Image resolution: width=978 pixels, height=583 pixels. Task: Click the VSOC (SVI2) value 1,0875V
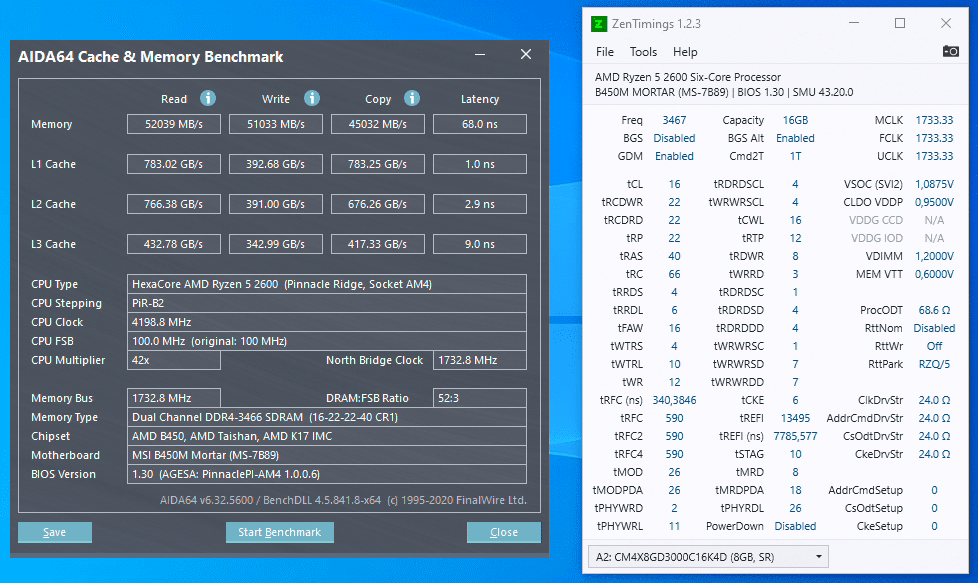pyautogui.click(x=934, y=184)
